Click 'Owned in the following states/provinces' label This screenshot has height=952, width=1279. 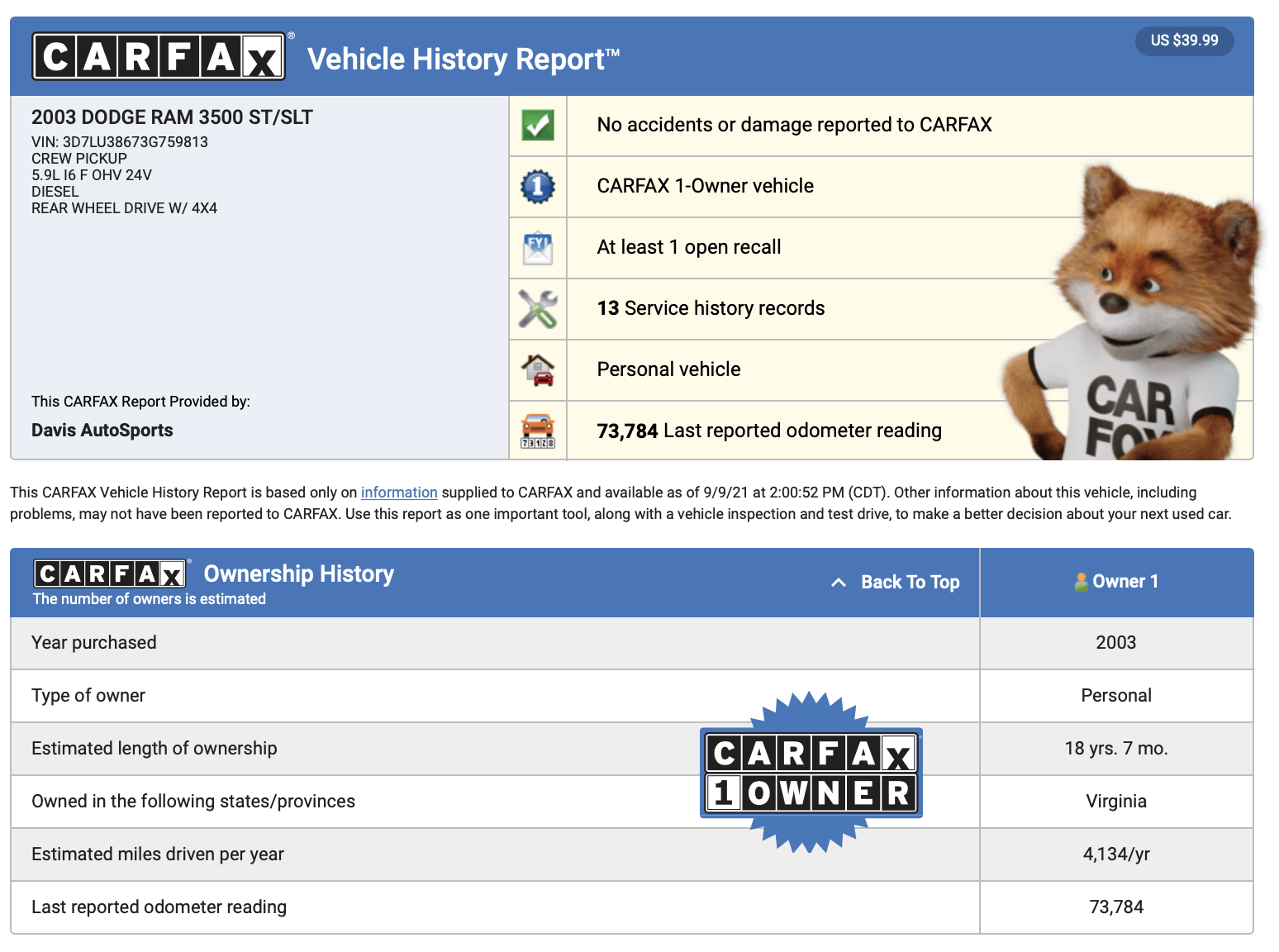click(x=193, y=802)
